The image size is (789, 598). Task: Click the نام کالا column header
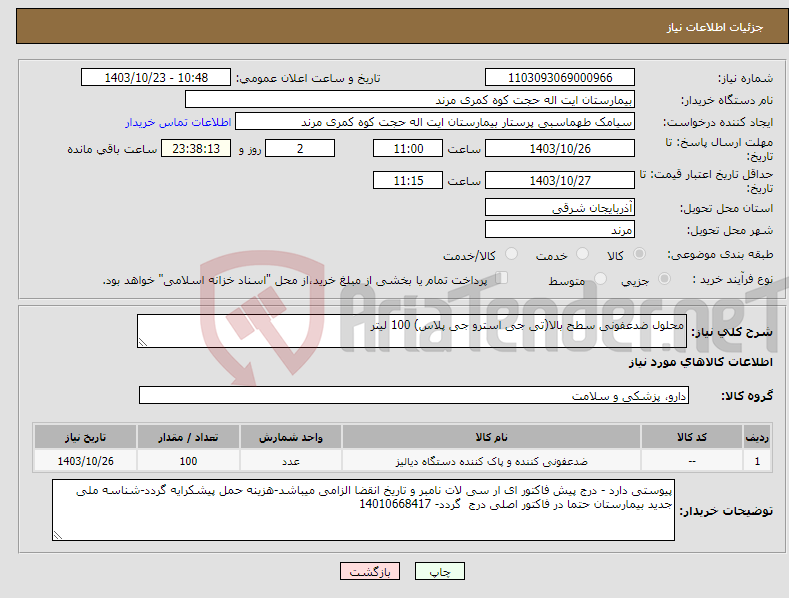click(x=491, y=437)
